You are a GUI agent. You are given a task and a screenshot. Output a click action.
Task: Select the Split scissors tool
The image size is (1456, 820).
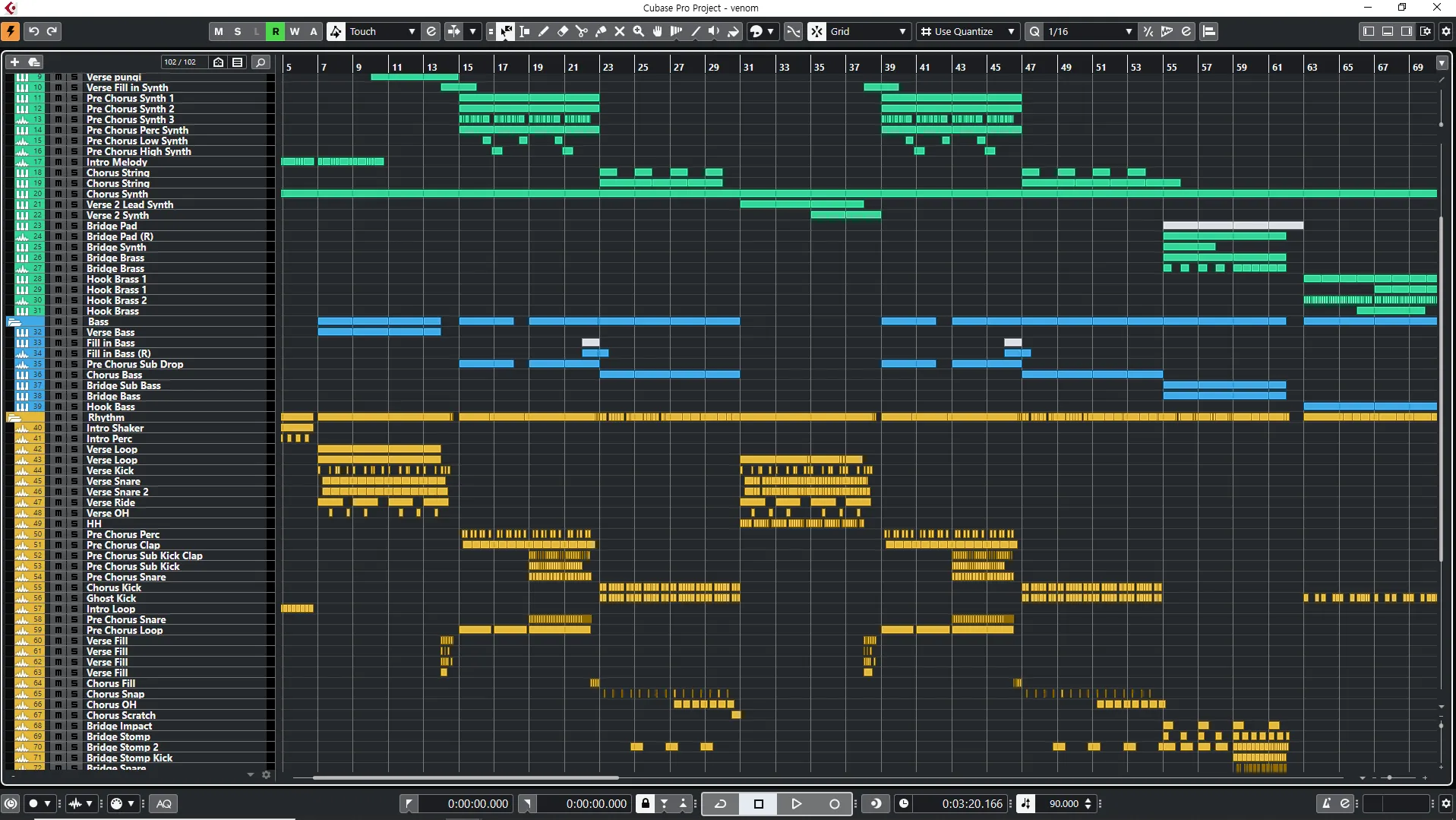[x=582, y=31]
